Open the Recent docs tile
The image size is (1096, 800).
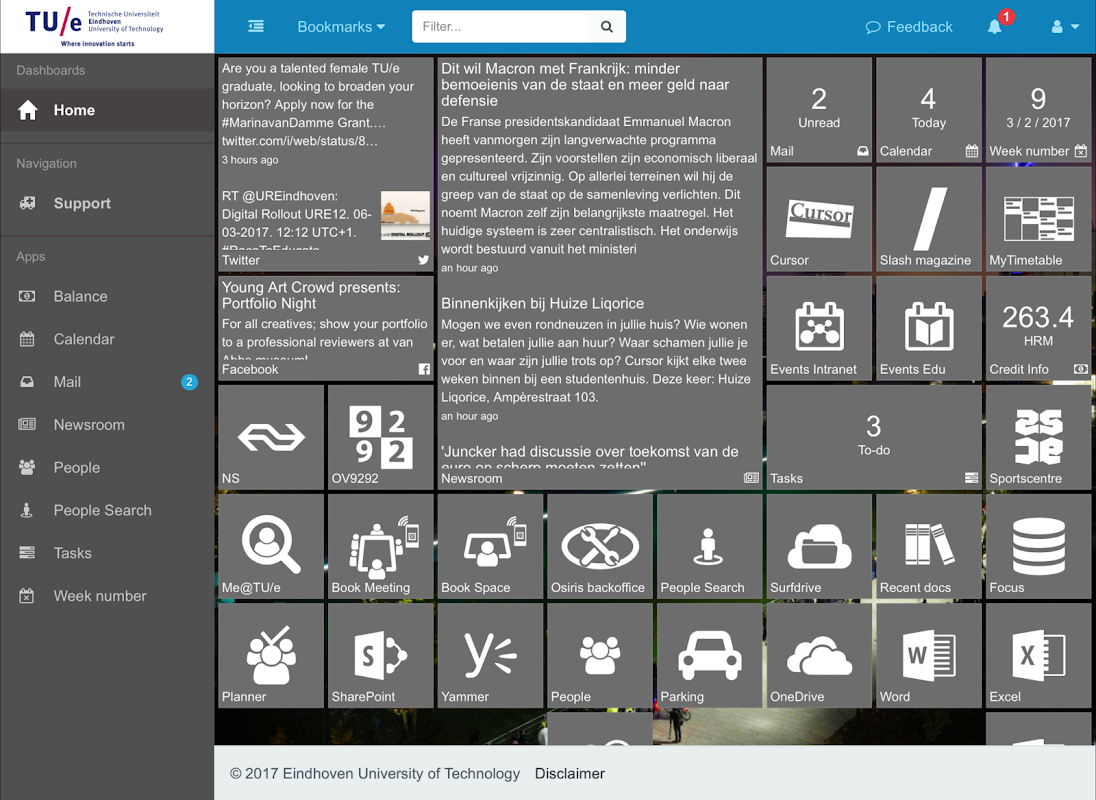pos(928,546)
